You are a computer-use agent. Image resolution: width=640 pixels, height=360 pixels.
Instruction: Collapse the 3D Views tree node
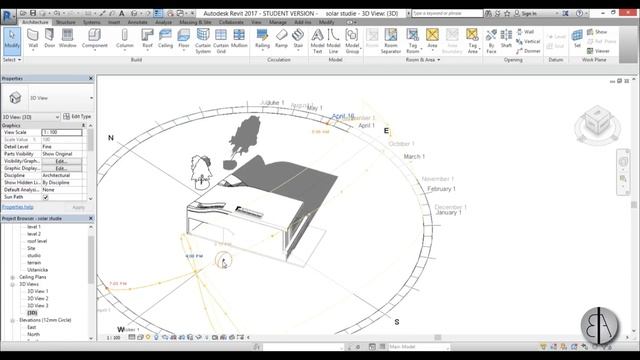[x=13, y=284]
